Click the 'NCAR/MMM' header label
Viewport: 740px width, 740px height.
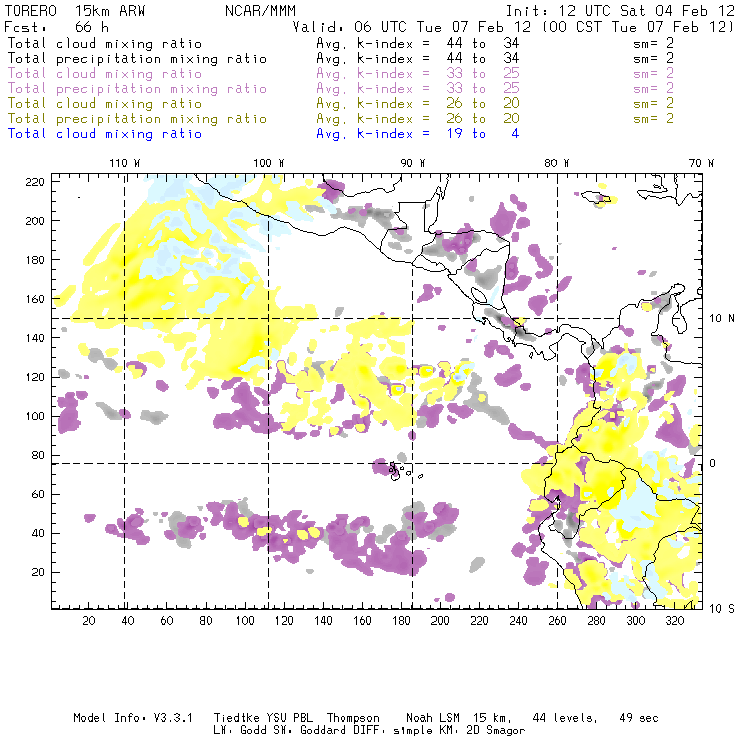(261, 11)
